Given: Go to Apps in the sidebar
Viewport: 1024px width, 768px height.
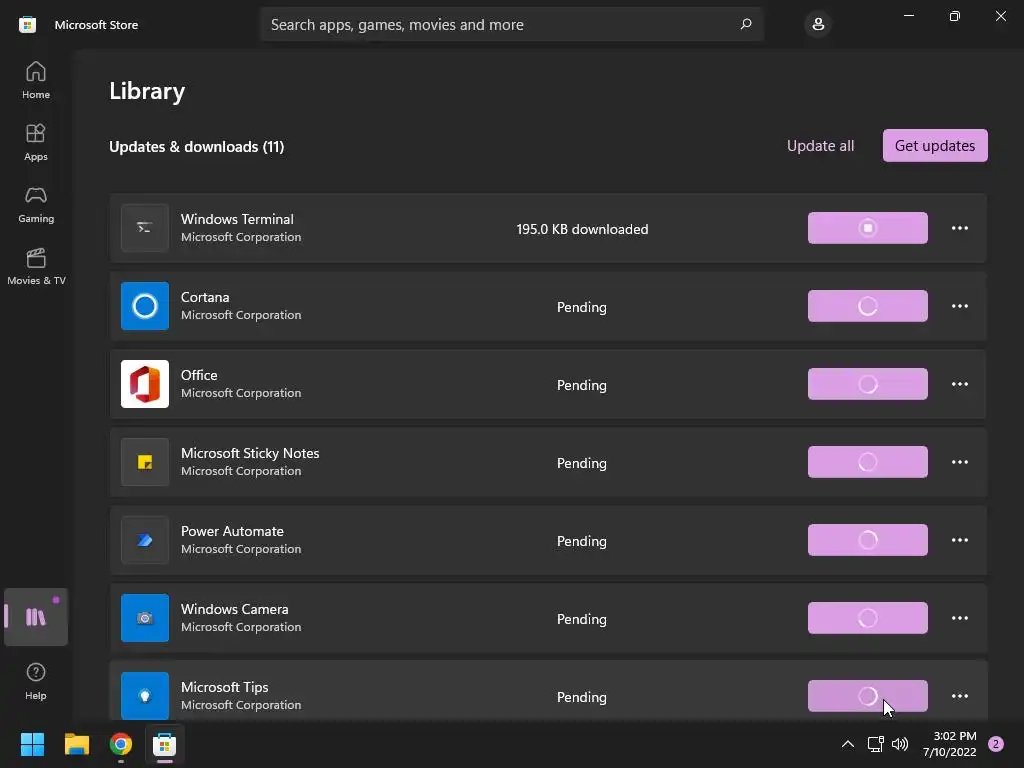Looking at the screenshot, I should [x=36, y=142].
